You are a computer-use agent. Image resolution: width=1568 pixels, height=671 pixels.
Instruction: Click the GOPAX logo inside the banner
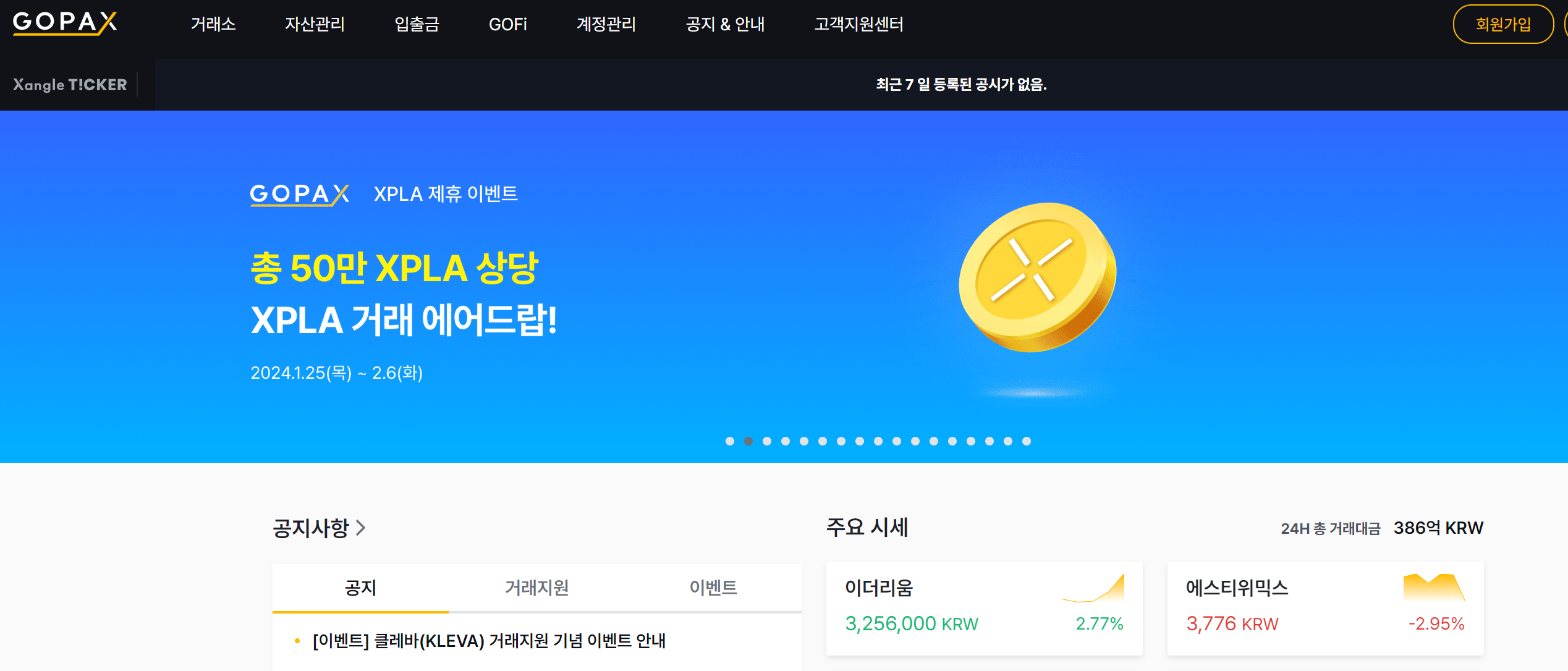299,193
